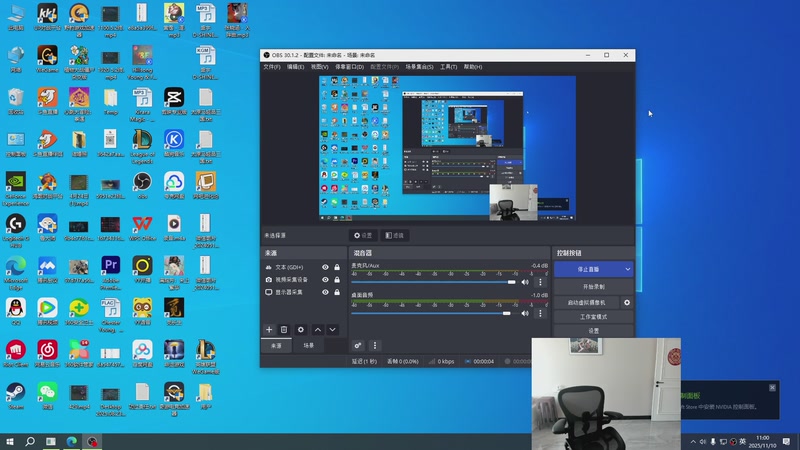Click the OBS preview canvas
Viewport: 800px width, 450px height.
(447, 148)
